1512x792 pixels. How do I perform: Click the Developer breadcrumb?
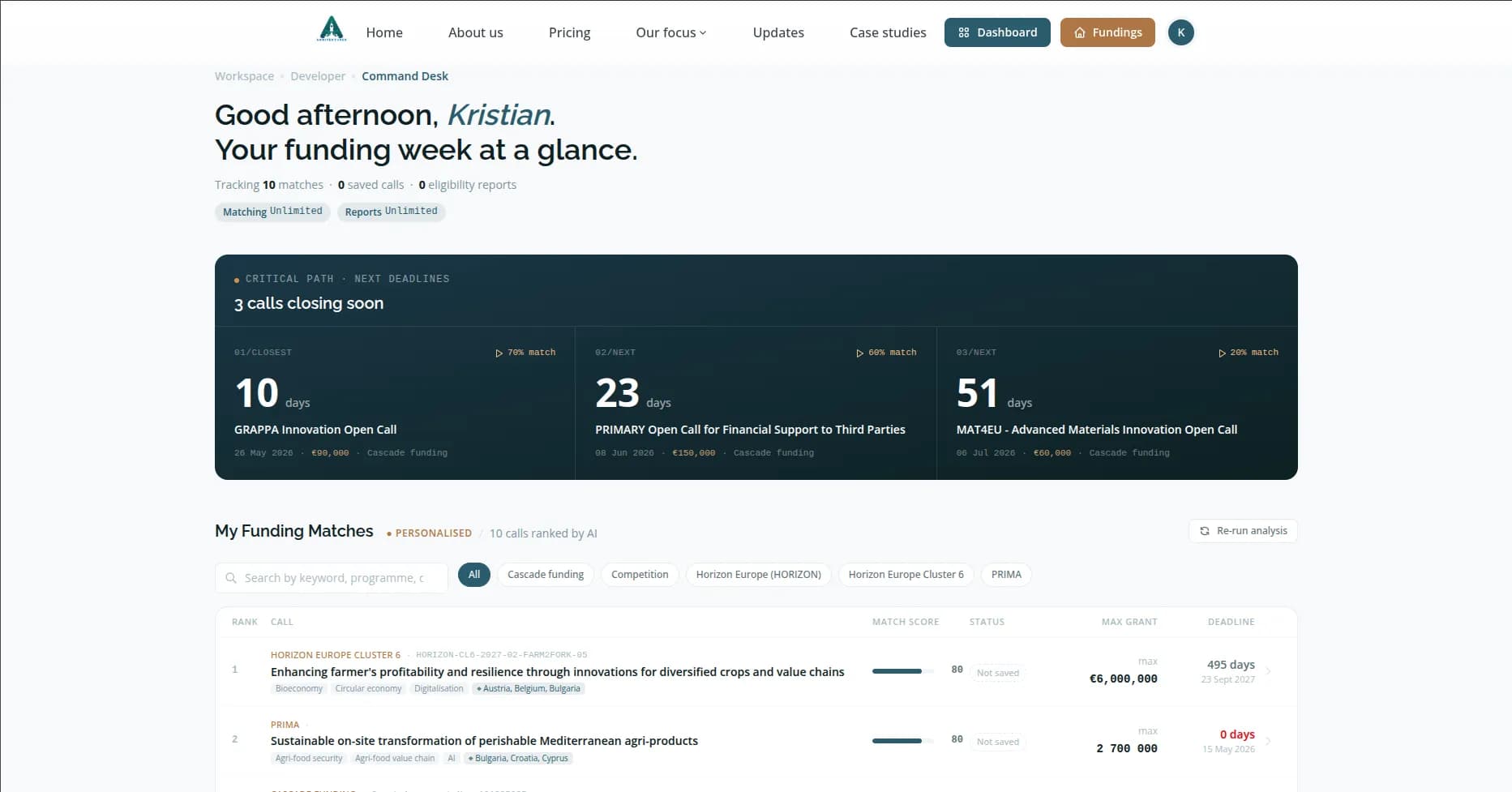tap(318, 76)
